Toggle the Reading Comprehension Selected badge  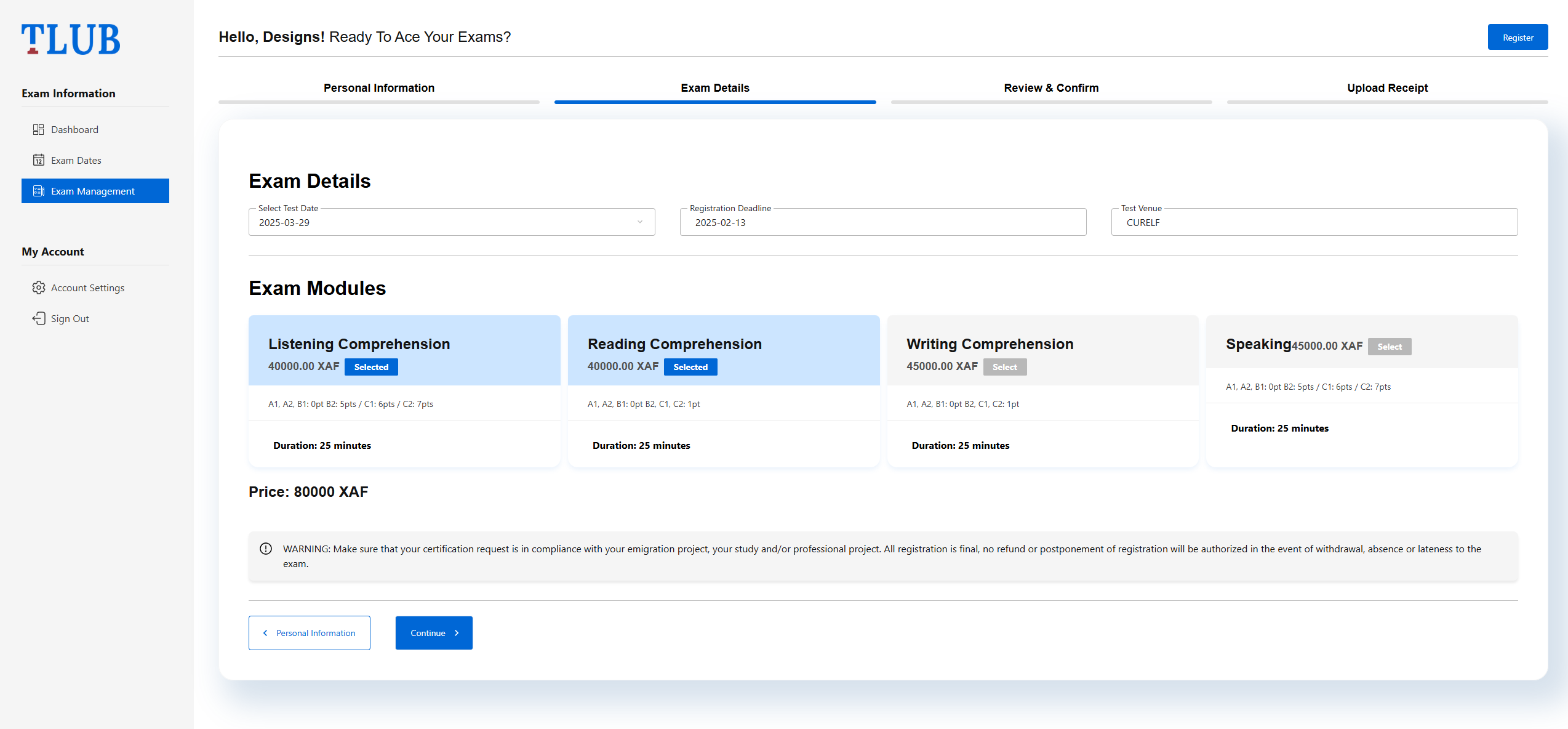690,367
